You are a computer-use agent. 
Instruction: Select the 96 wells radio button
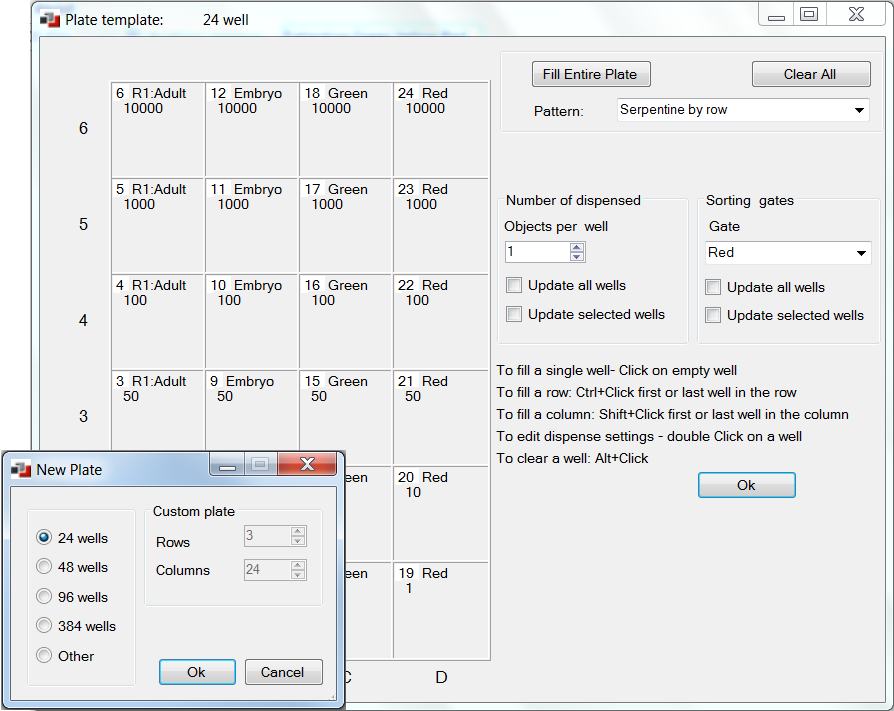click(43, 596)
